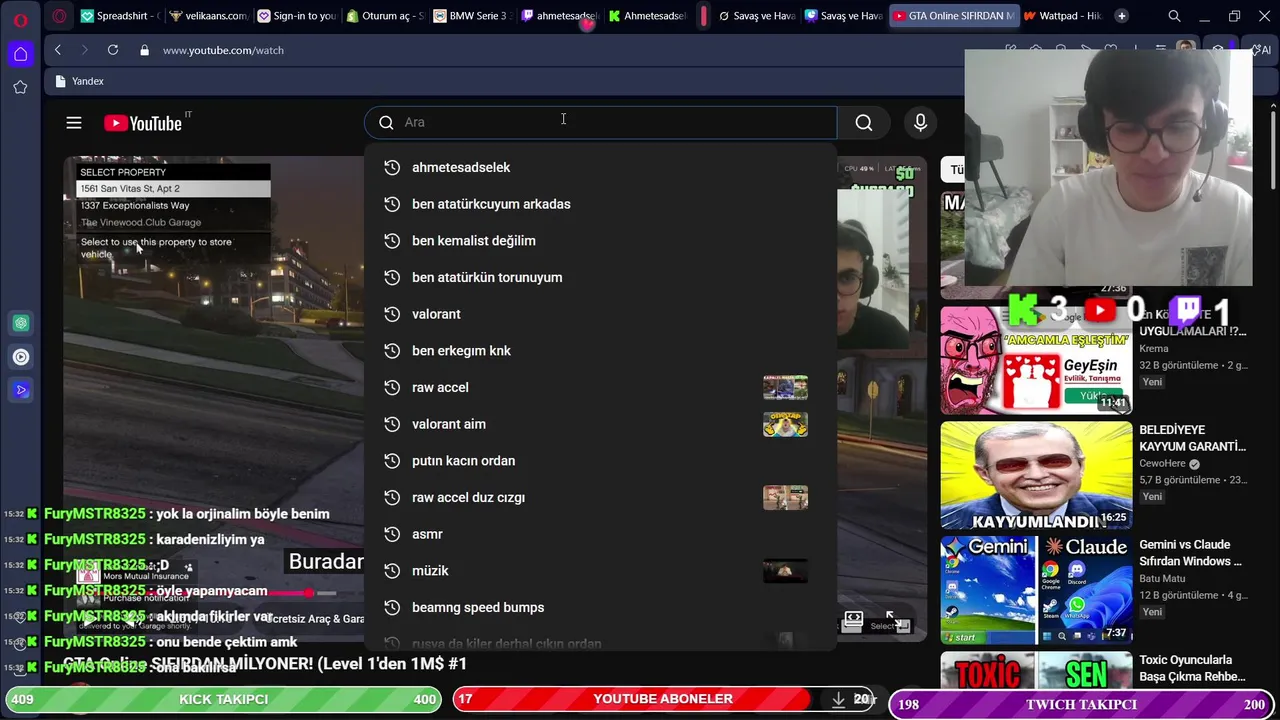
Task: Open the GeyEşin video thumbnail
Action: coord(1036,360)
